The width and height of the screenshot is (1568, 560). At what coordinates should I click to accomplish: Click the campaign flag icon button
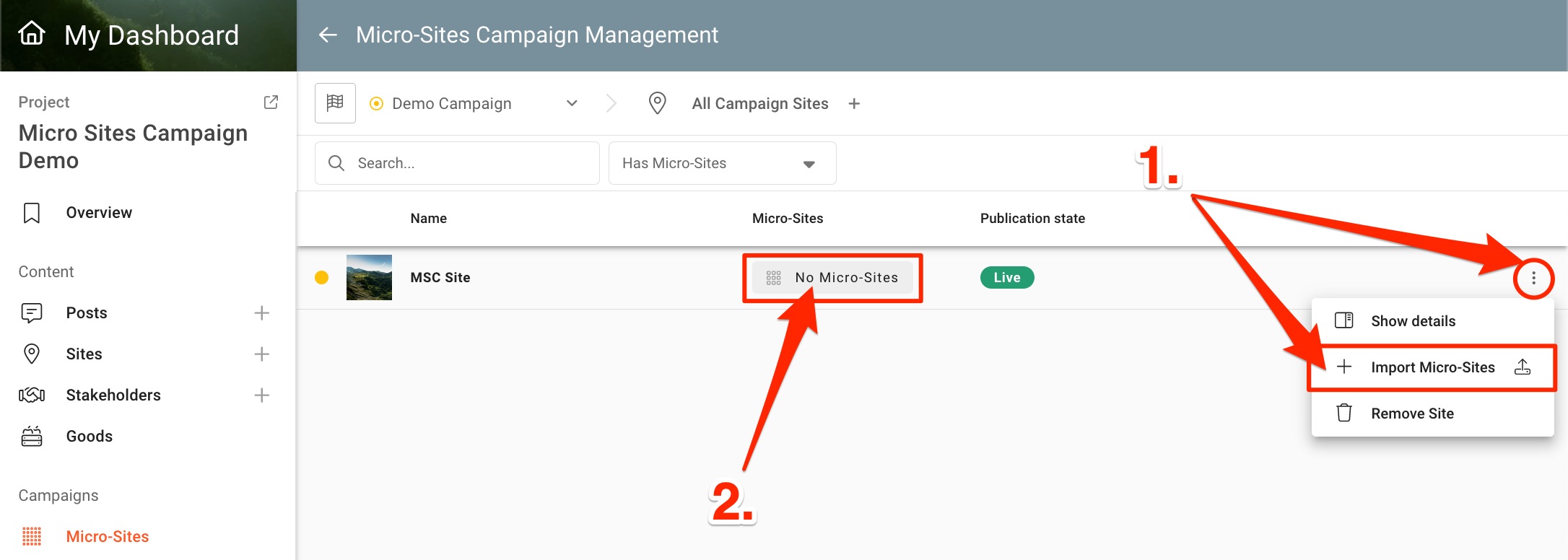(x=335, y=103)
